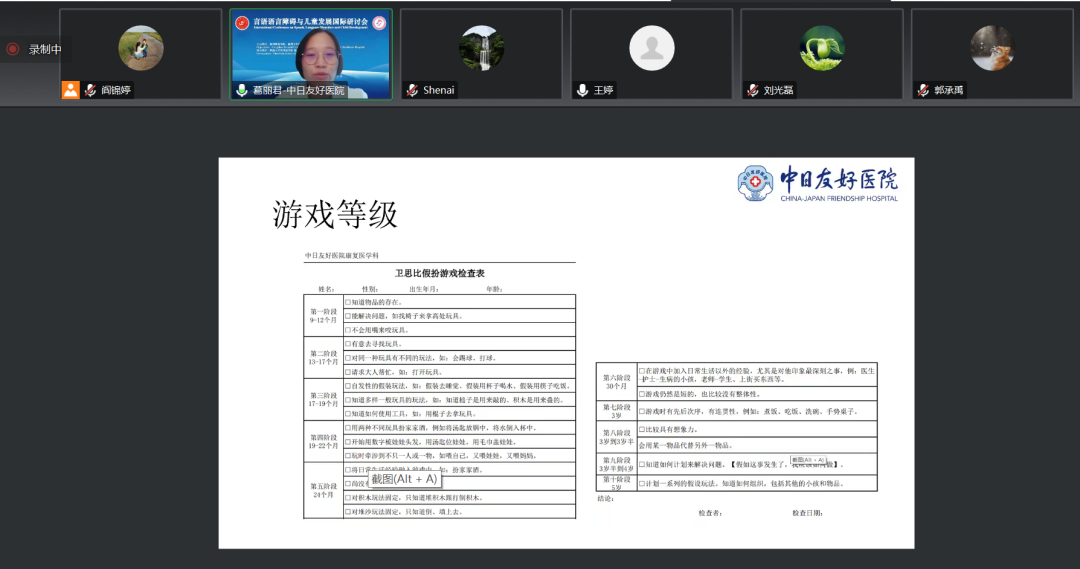This screenshot has width=1080, height=569.
Task: Select the 慕丽君 speaker video tile
Action: click(x=311, y=48)
